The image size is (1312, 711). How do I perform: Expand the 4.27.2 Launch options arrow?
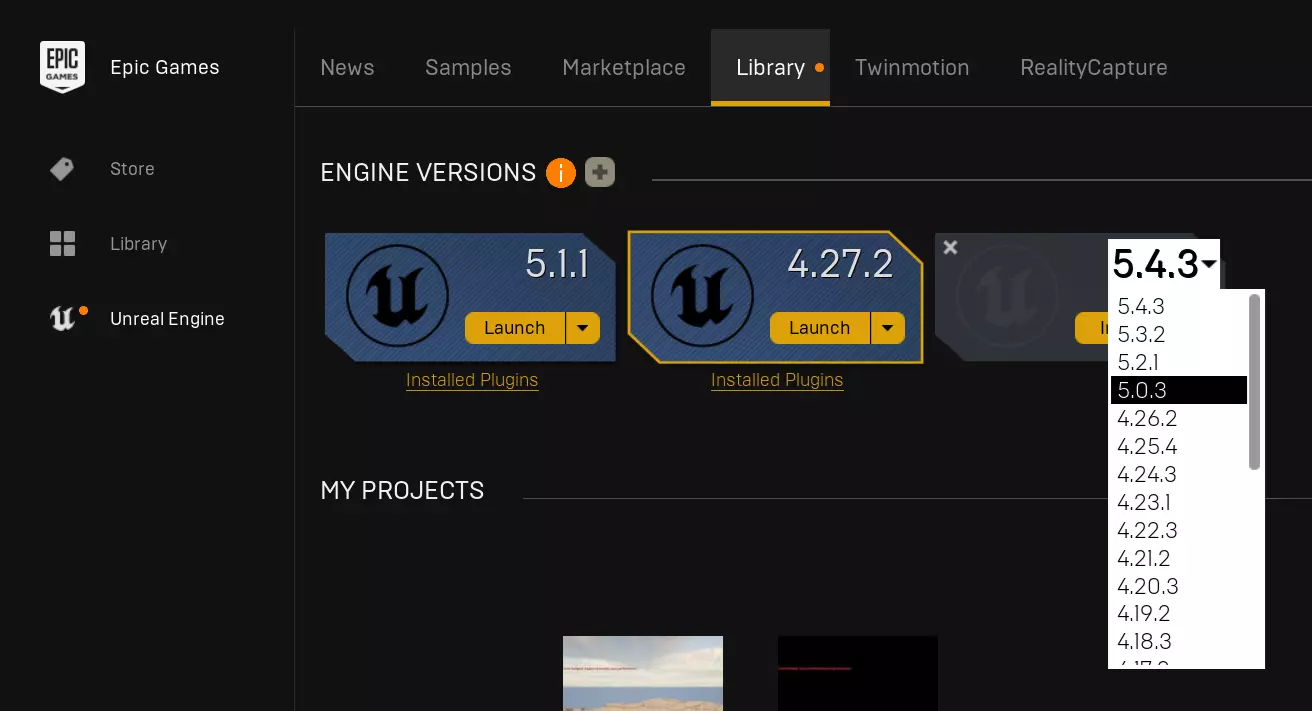point(888,328)
